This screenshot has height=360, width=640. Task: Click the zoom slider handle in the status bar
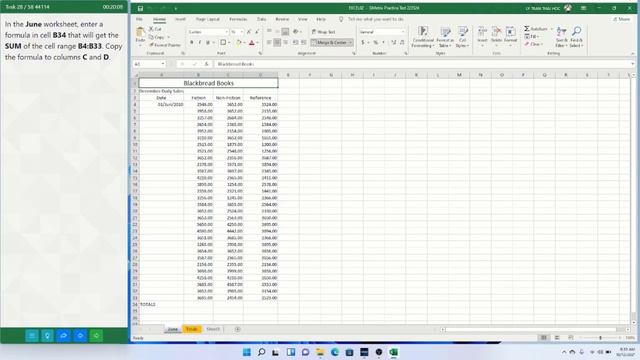[600, 338]
